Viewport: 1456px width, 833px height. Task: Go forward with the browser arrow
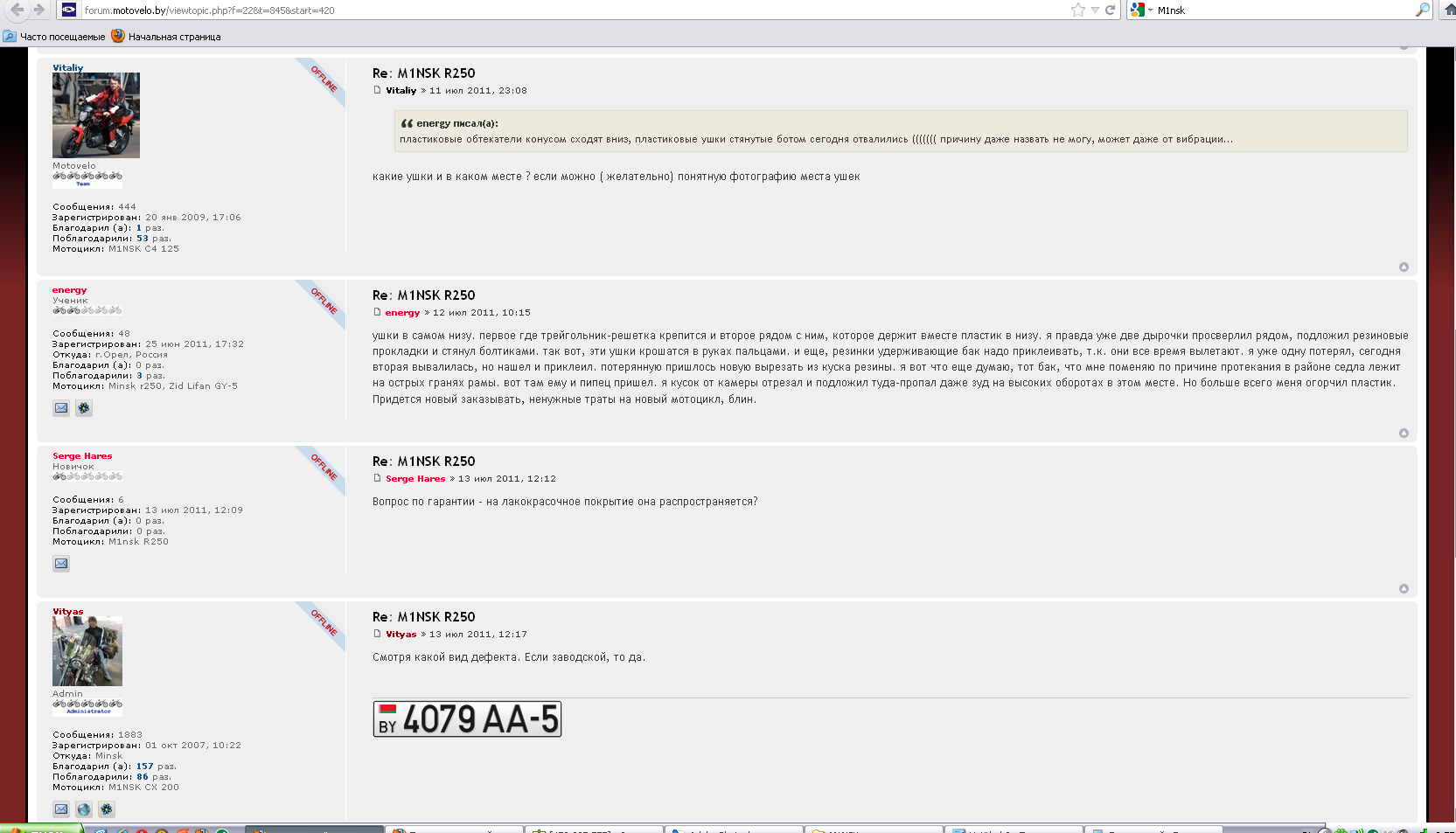click(38, 10)
